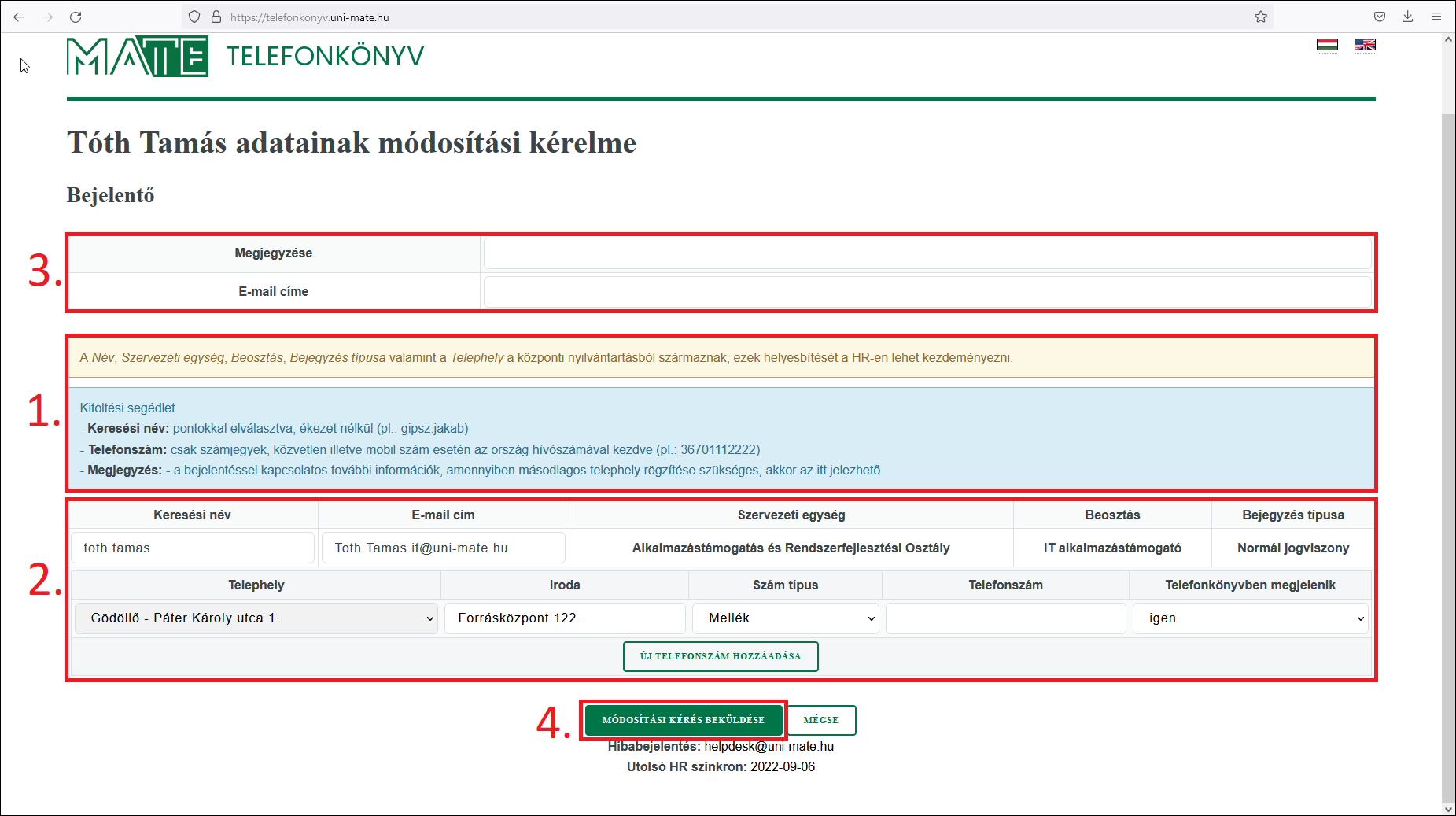Bookmark page with the star icon
1456x816 pixels.
click(1261, 17)
